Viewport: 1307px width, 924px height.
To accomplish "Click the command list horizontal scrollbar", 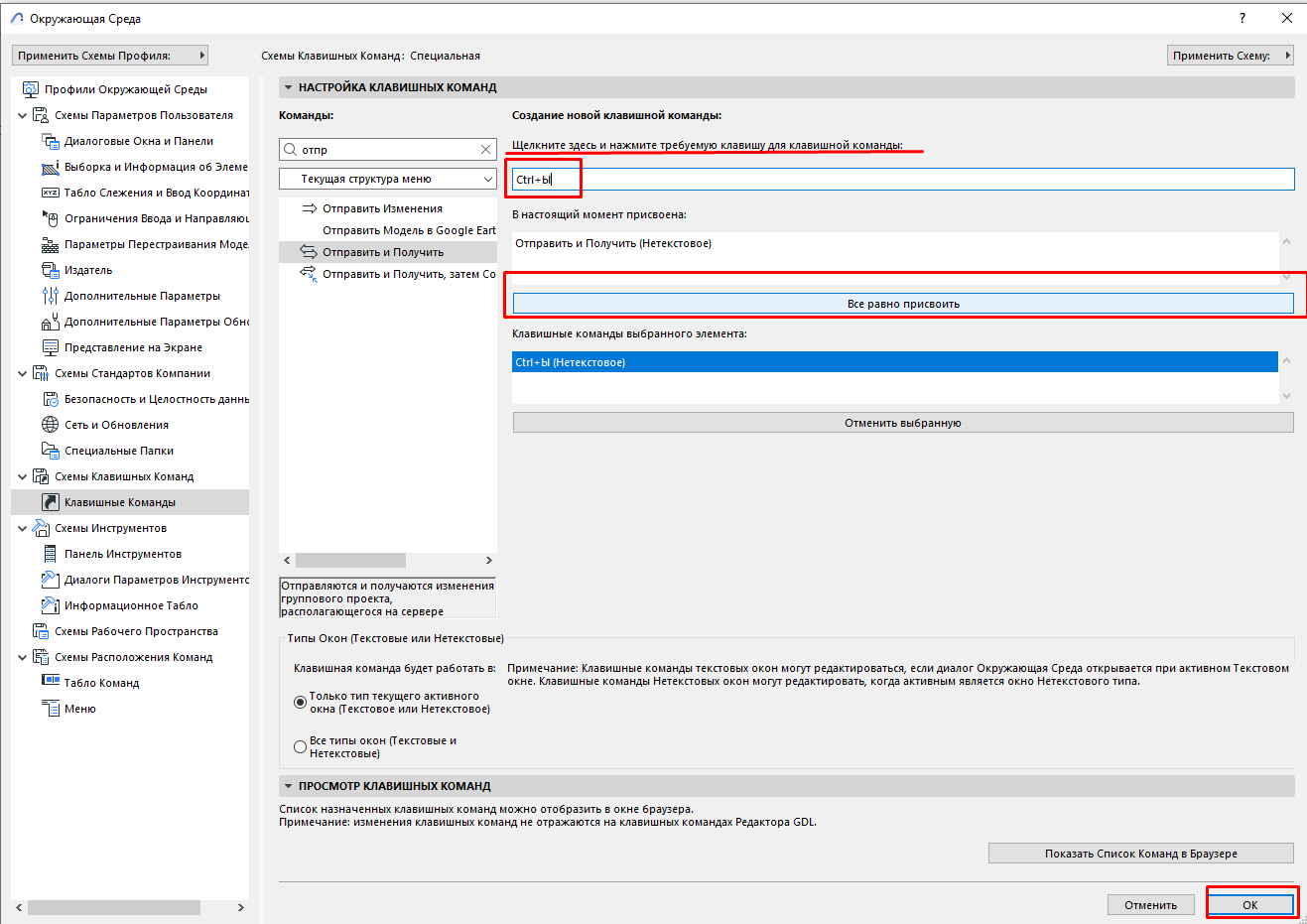I will [350, 560].
